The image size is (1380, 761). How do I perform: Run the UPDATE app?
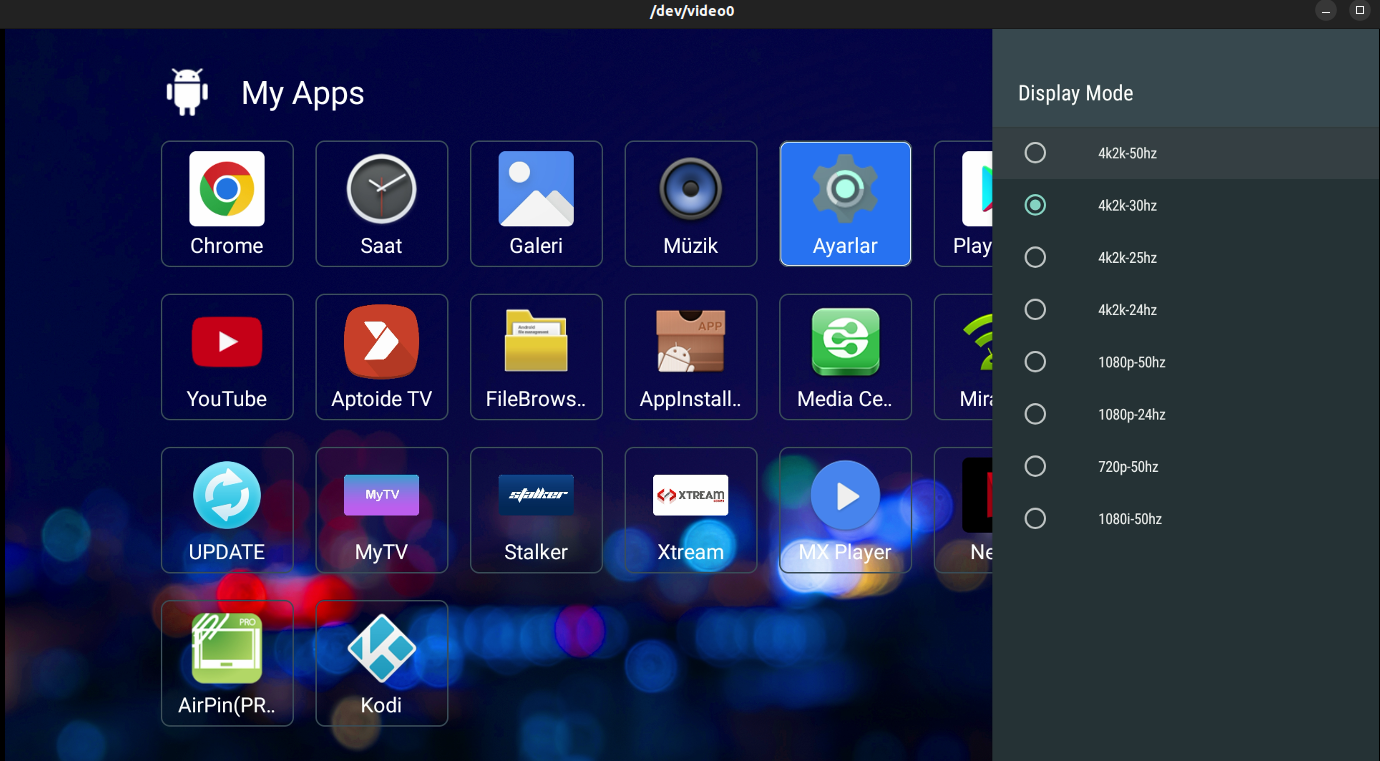point(227,510)
